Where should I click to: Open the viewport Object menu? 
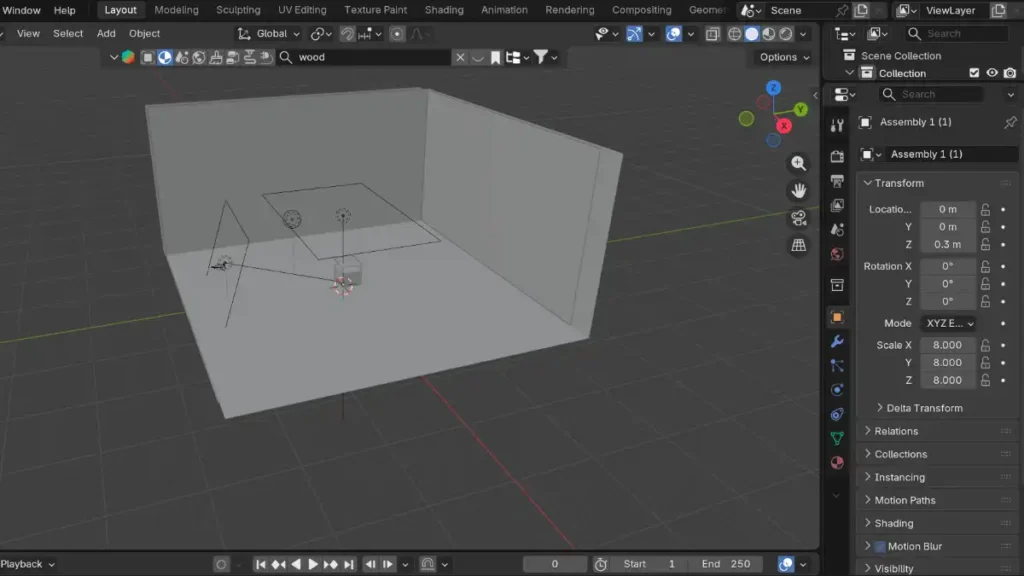[144, 33]
